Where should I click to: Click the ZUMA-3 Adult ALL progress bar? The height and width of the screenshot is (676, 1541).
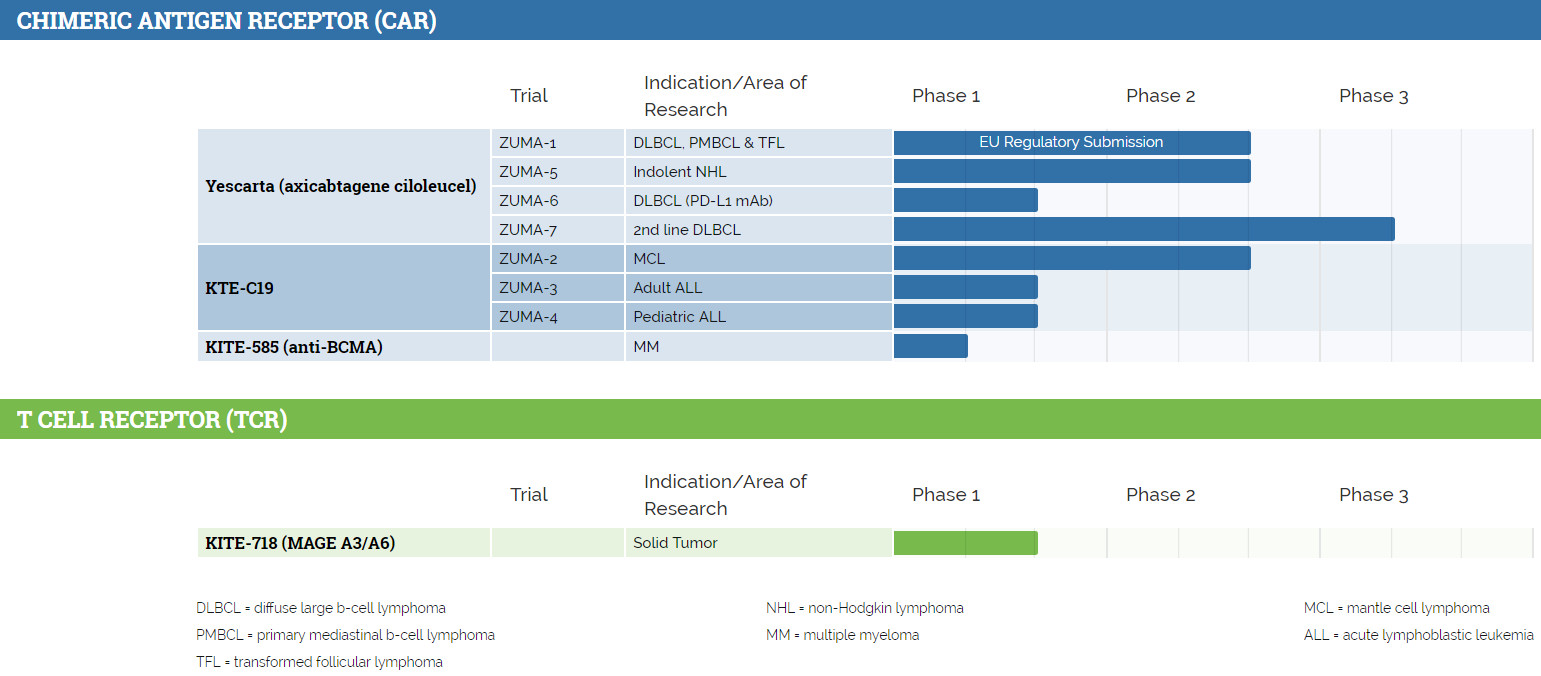[x=966, y=288]
